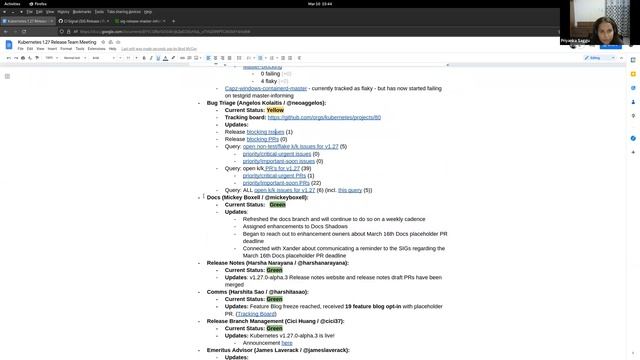Open the text color picker

165,58
